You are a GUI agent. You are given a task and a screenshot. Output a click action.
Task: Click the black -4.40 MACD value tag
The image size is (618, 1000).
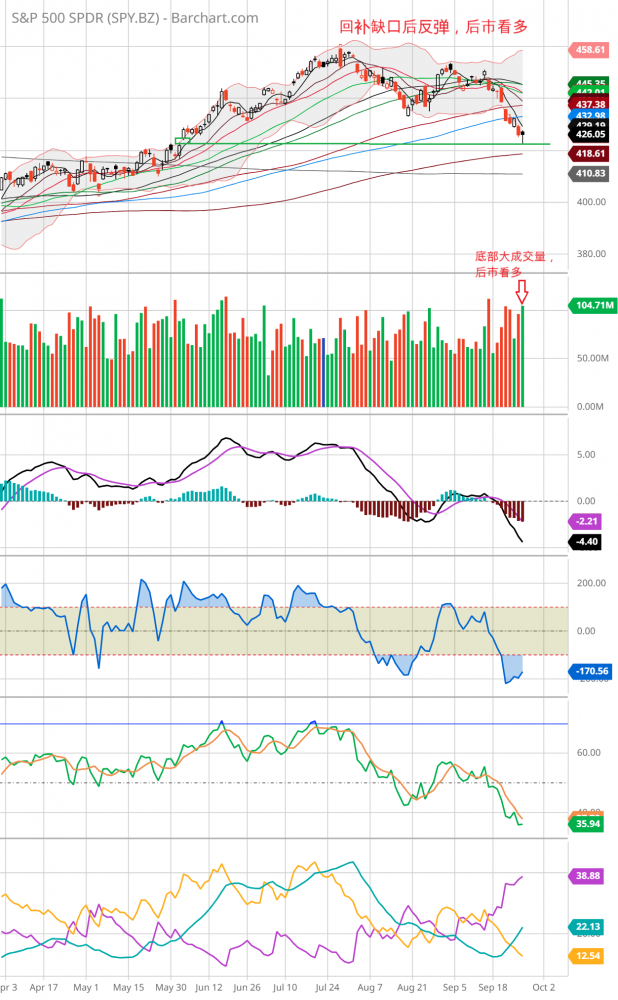585,542
